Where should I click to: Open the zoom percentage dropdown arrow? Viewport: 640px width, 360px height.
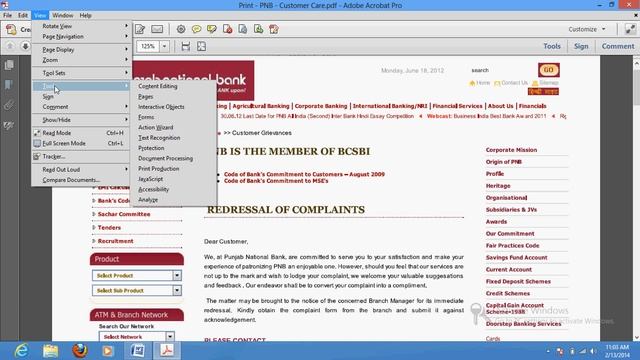point(164,46)
